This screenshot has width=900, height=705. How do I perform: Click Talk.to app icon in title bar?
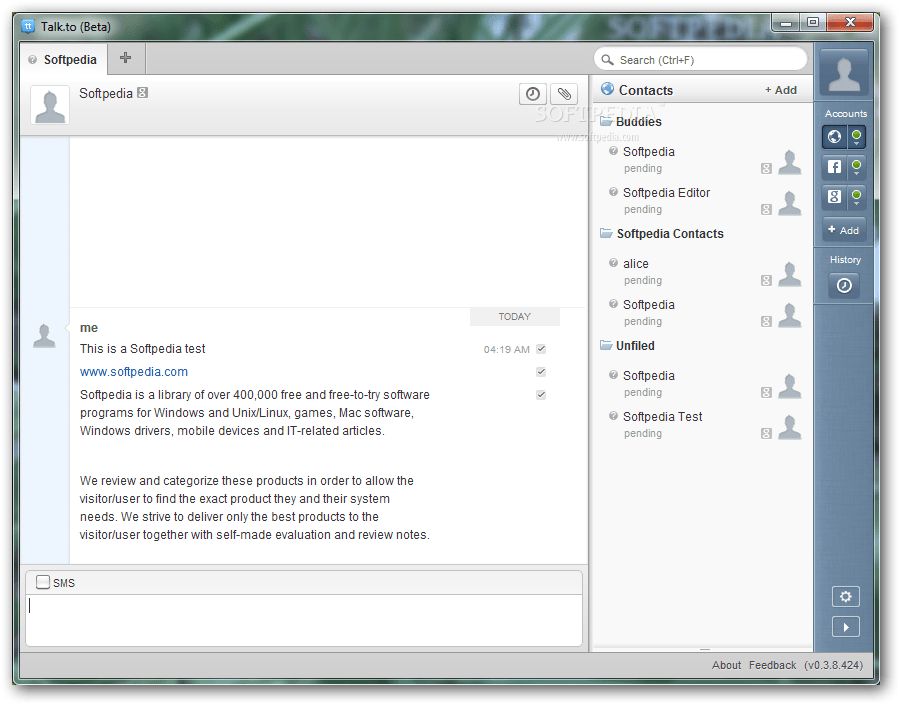[x=28, y=26]
